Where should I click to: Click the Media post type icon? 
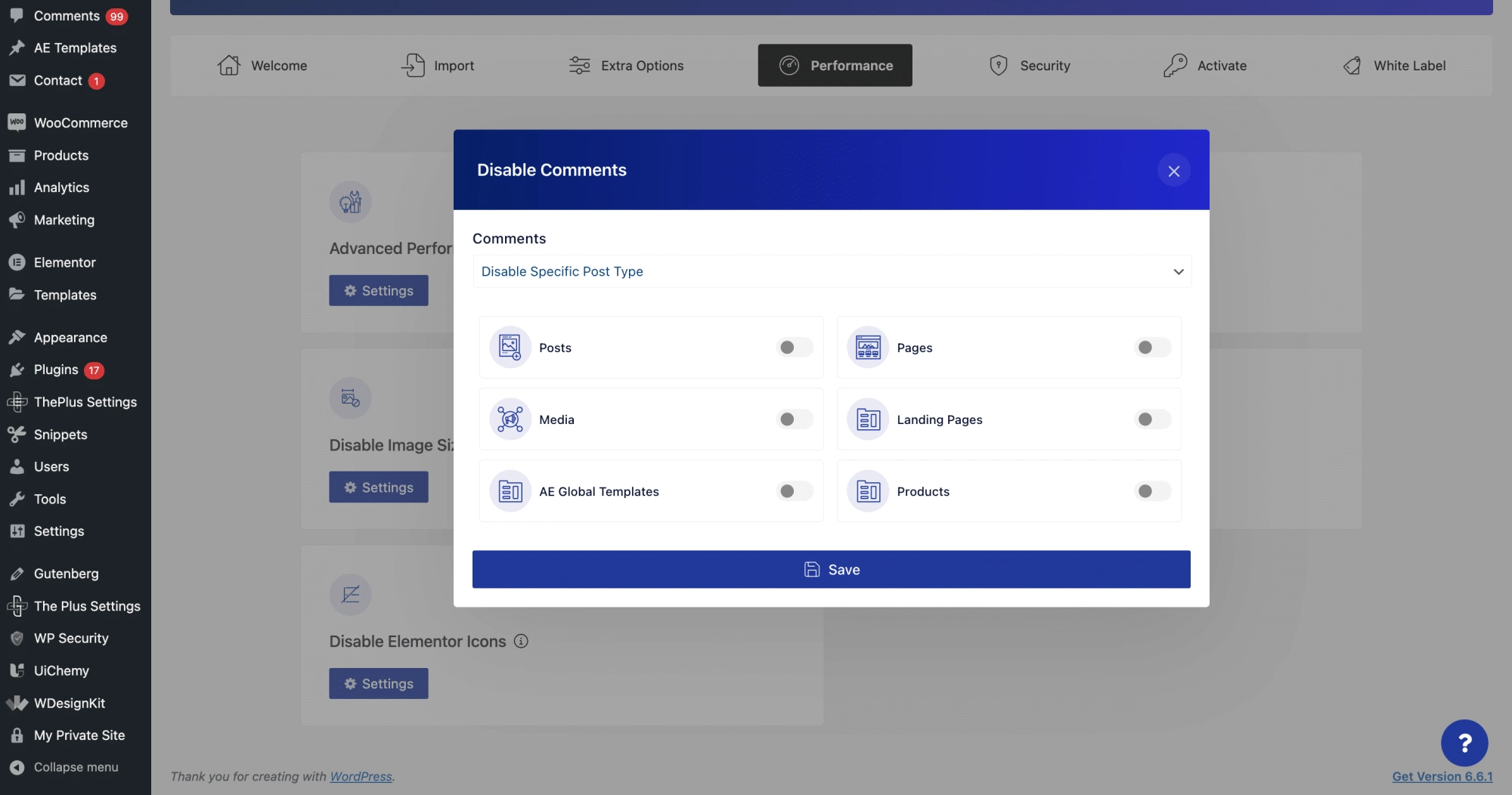[x=510, y=419]
